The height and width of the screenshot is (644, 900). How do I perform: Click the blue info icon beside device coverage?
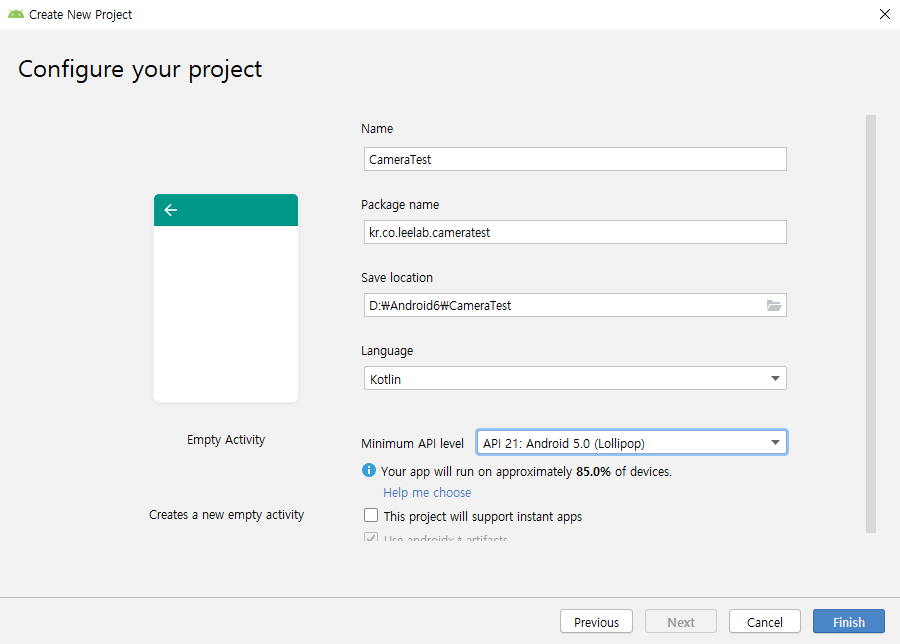click(369, 470)
